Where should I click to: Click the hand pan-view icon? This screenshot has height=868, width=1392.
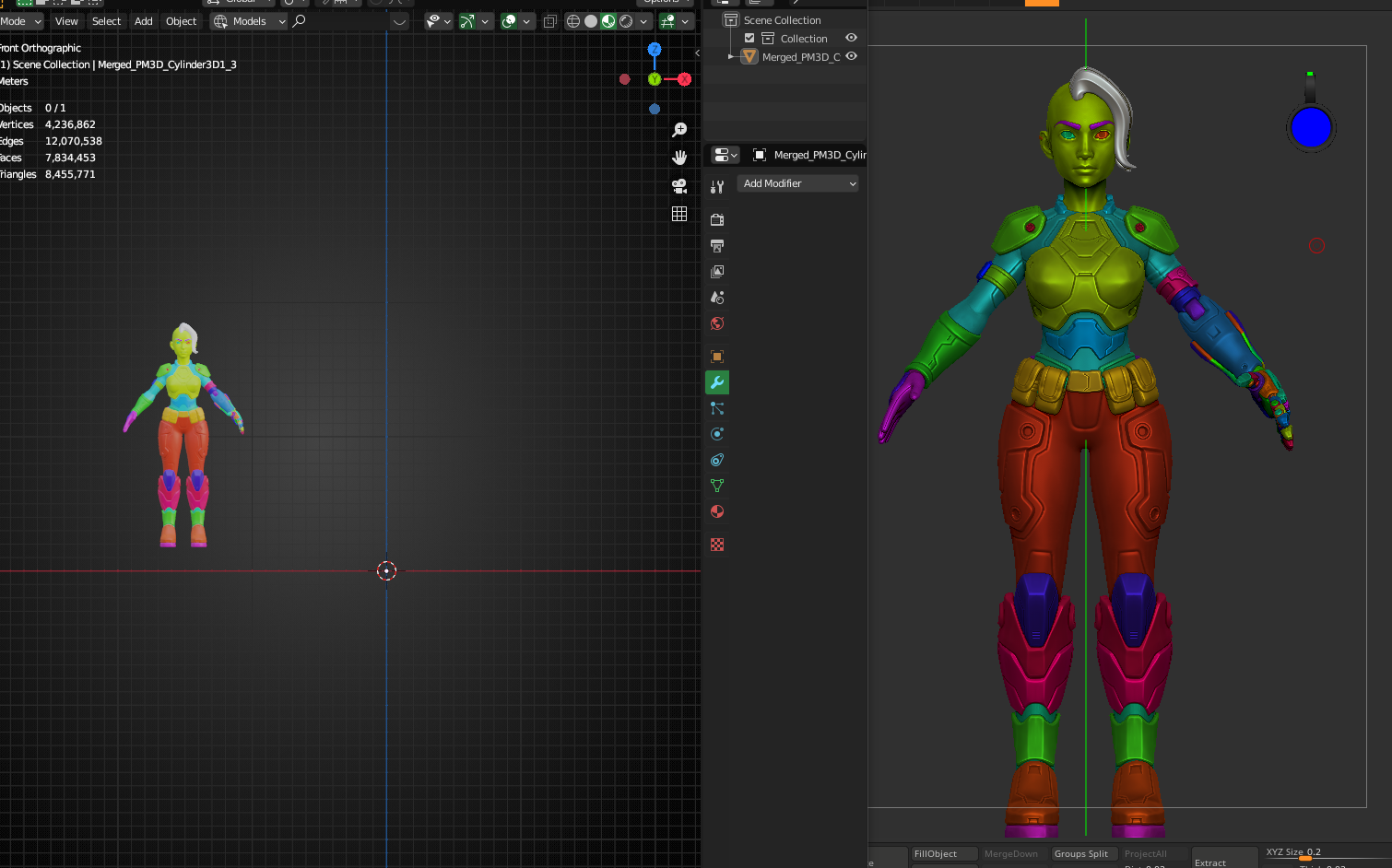click(679, 158)
